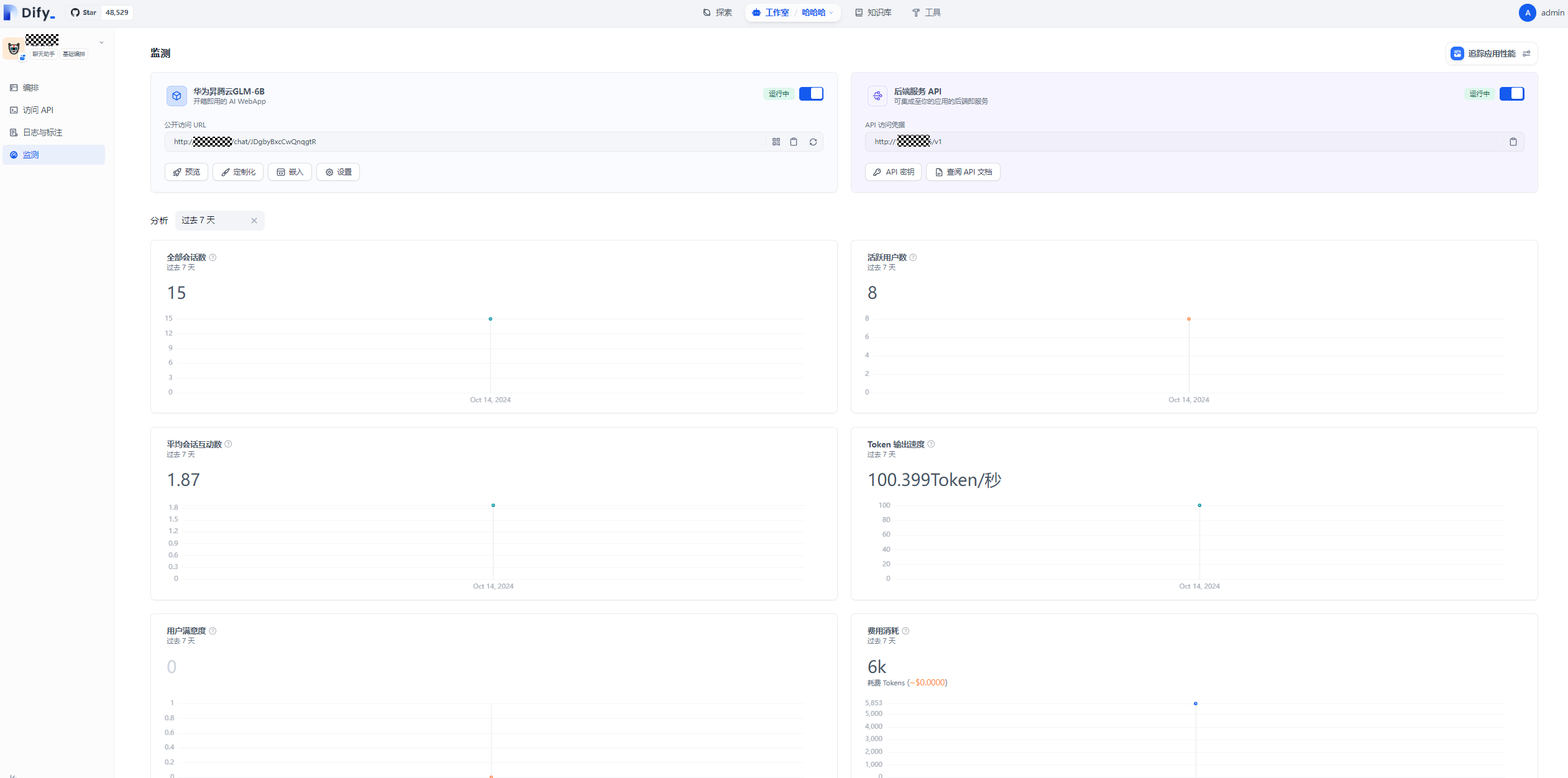
Task: Expand the 哈哈哈 app switcher dropdown
Action: coord(817,12)
